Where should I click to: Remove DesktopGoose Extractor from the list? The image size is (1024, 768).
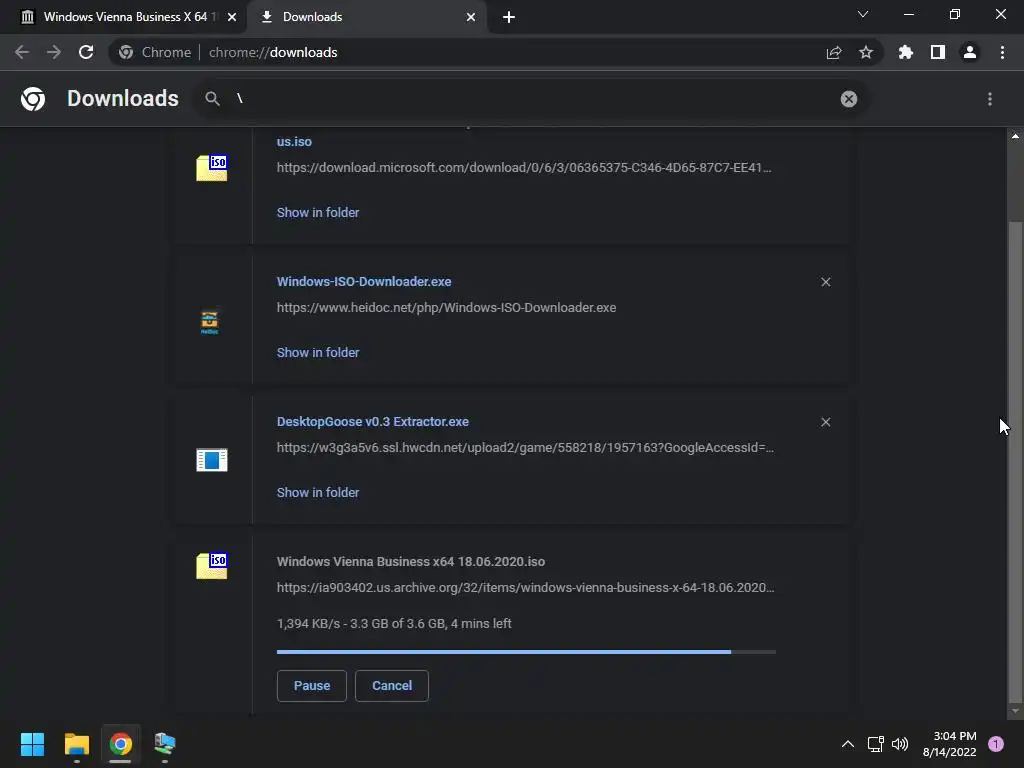[x=825, y=423]
